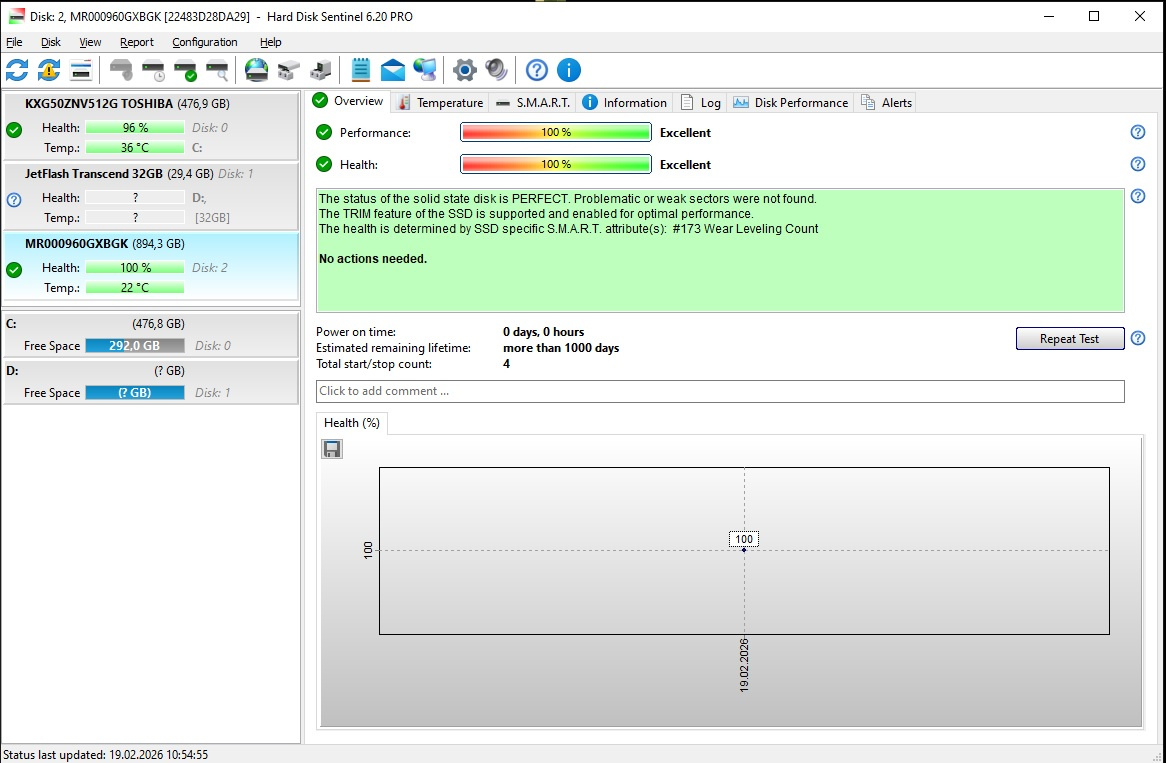Open the Report menu
The height and width of the screenshot is (763, 1166).
(137, 42)
